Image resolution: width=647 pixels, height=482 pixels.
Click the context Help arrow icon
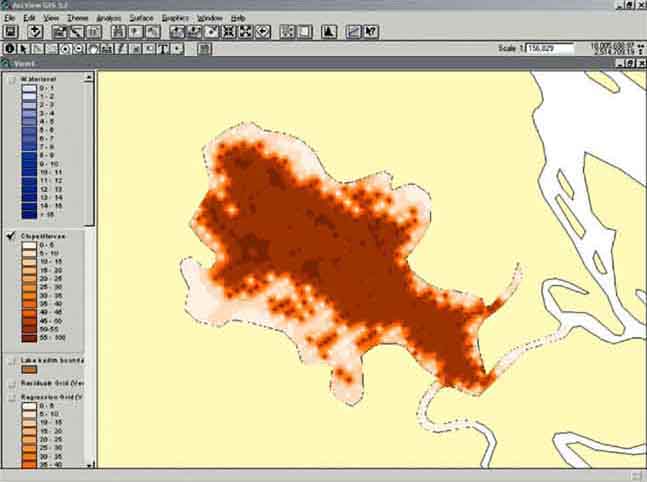tap(371, 32)
